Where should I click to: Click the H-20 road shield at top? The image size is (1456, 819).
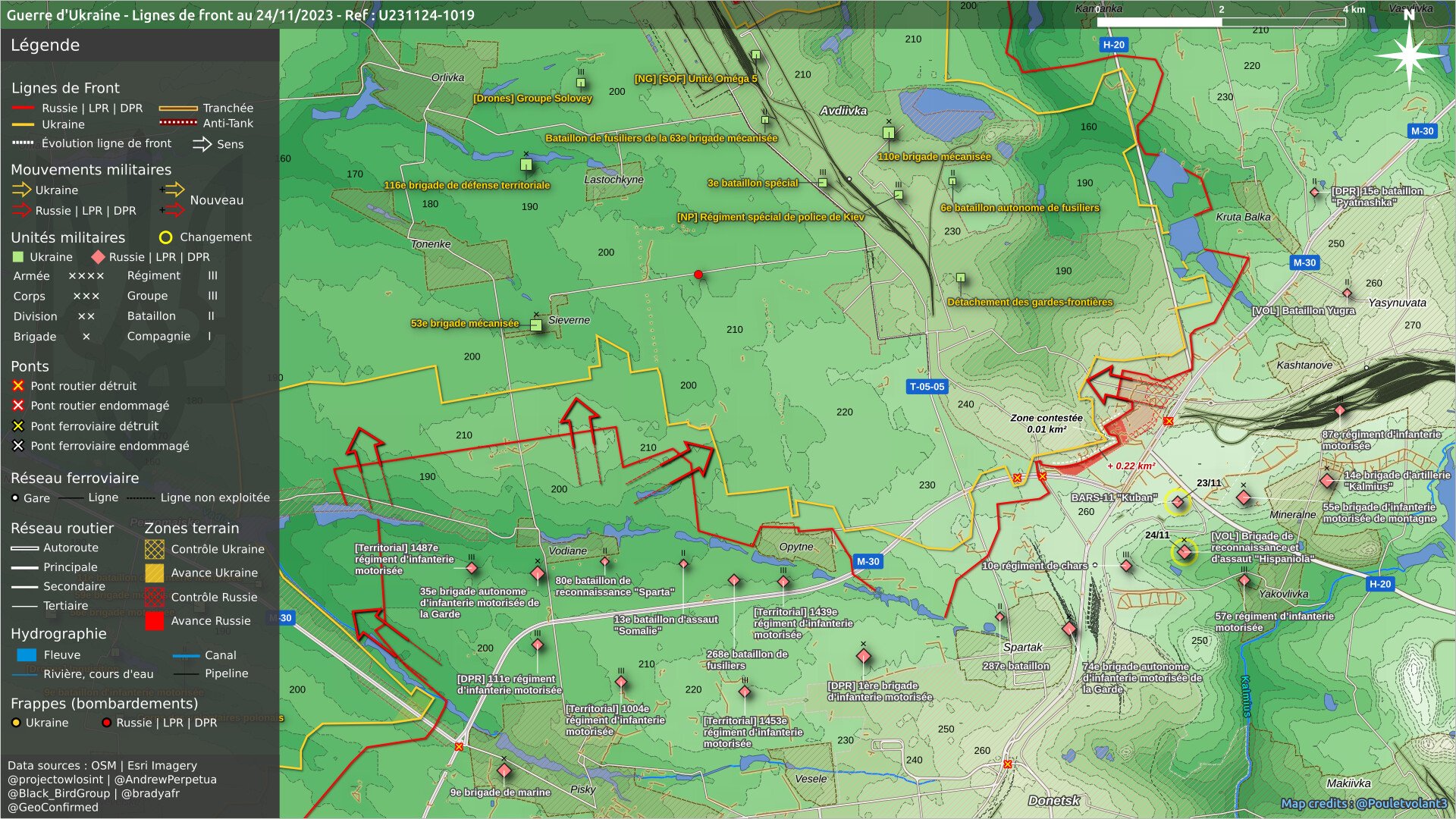(1114, 45)
